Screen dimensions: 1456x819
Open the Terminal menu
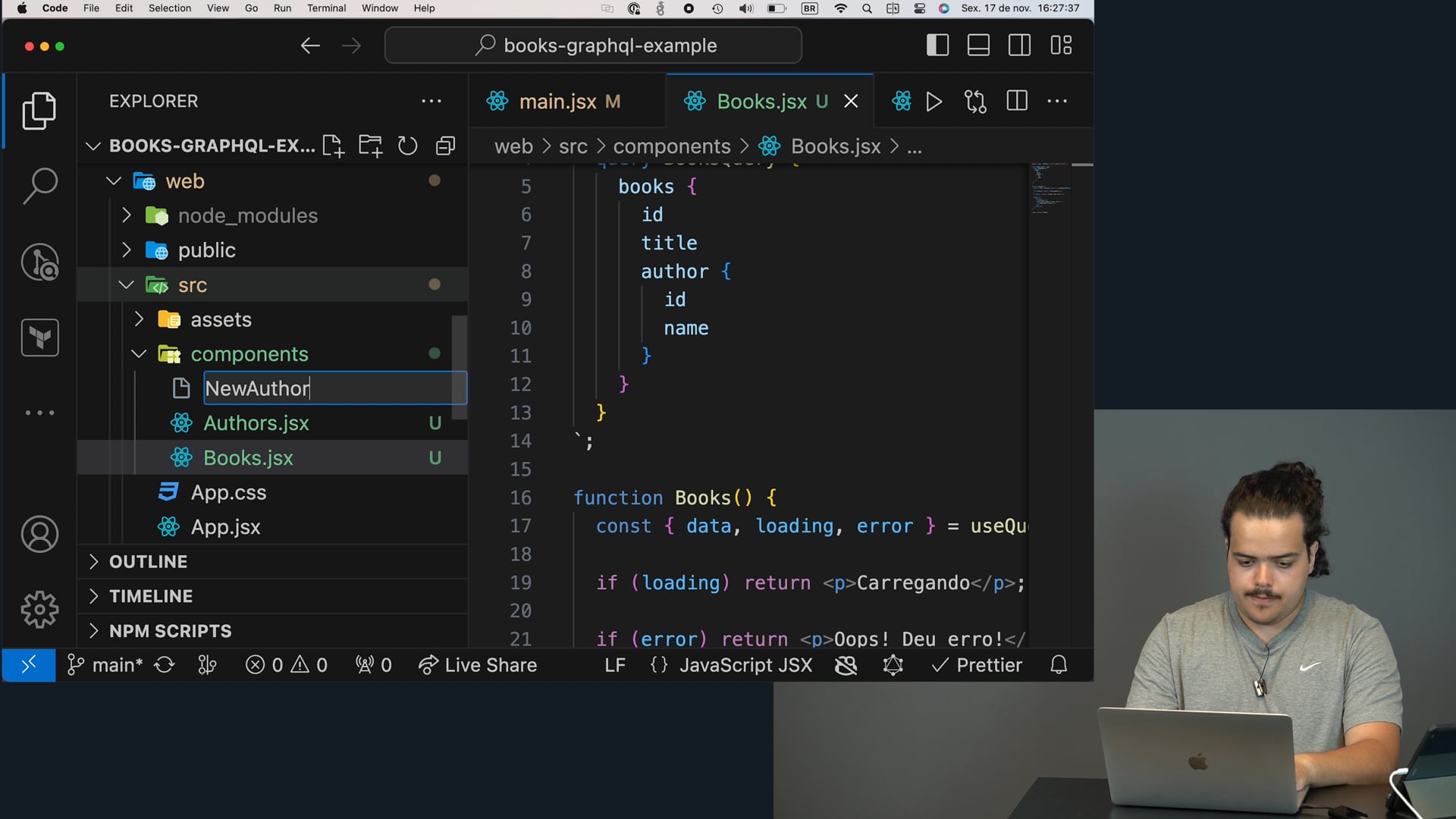click(326, 8)
